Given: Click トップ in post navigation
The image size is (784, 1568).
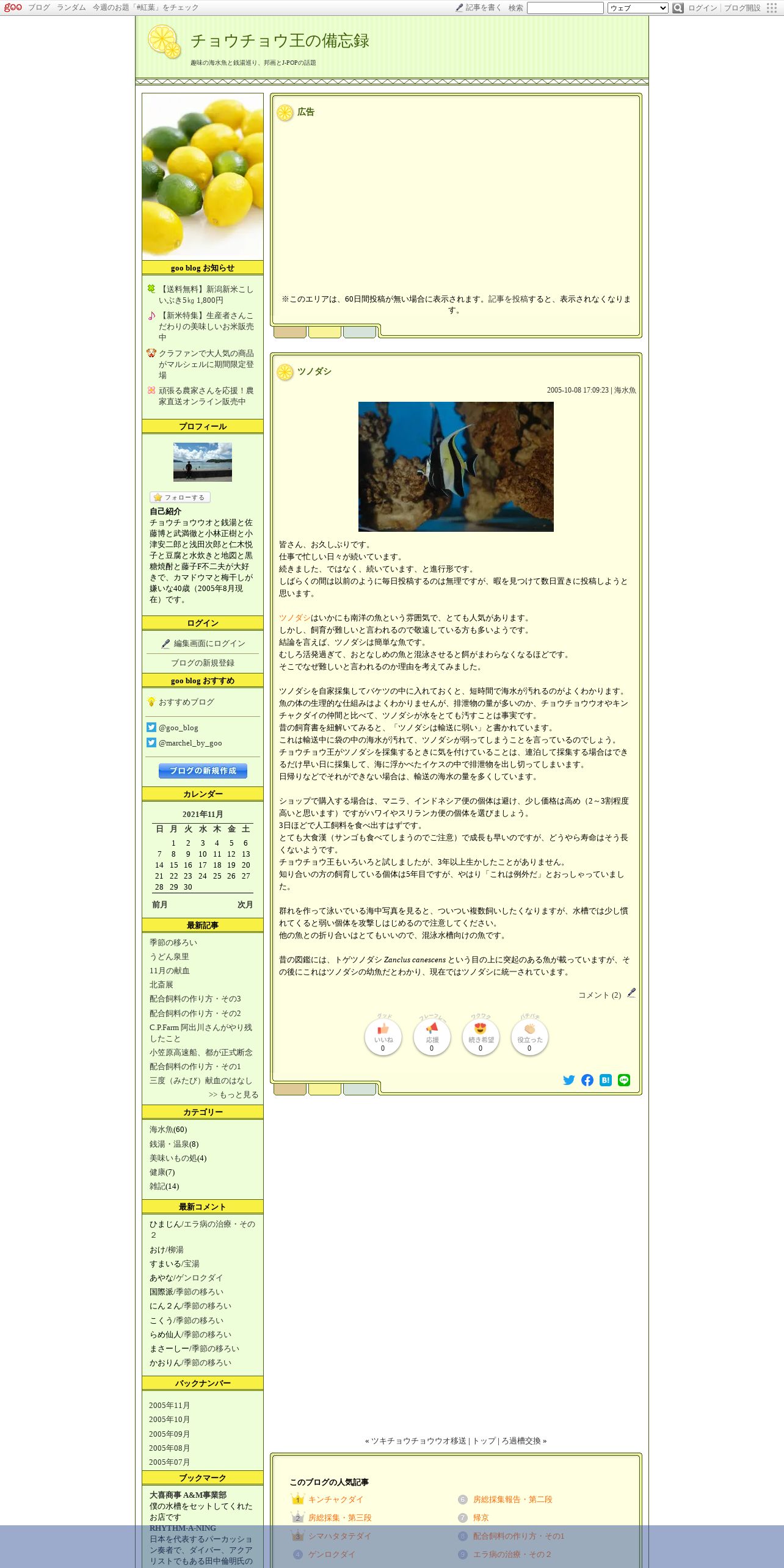Looking at the screenshot, I should tap(484, 1440).
